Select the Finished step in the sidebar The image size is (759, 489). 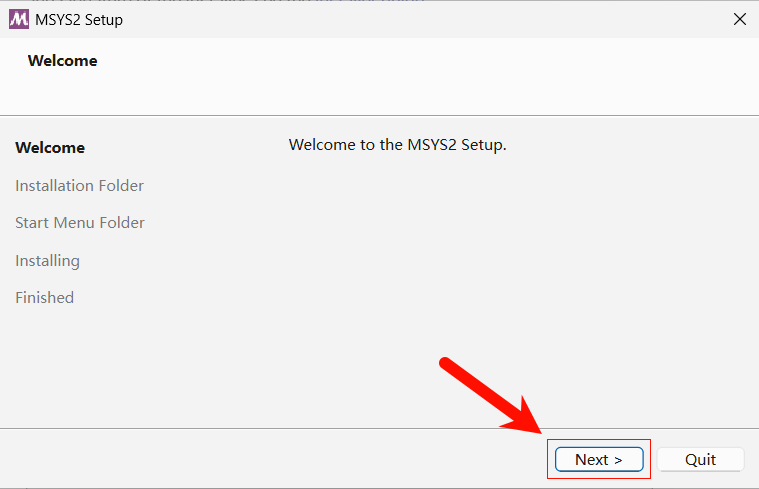click(45, 298)
